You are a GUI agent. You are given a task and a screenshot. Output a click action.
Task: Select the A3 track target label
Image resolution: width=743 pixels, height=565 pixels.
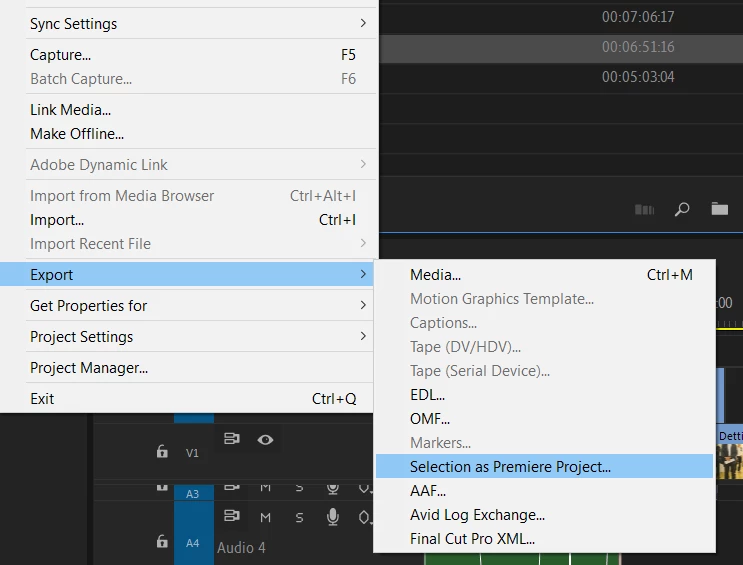point(192,493)
